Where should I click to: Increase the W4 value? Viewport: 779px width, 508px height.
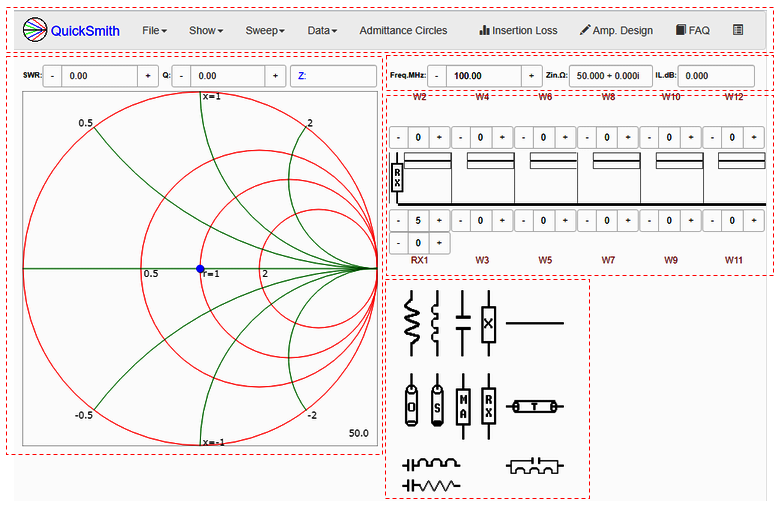click(x=502, y=138)
